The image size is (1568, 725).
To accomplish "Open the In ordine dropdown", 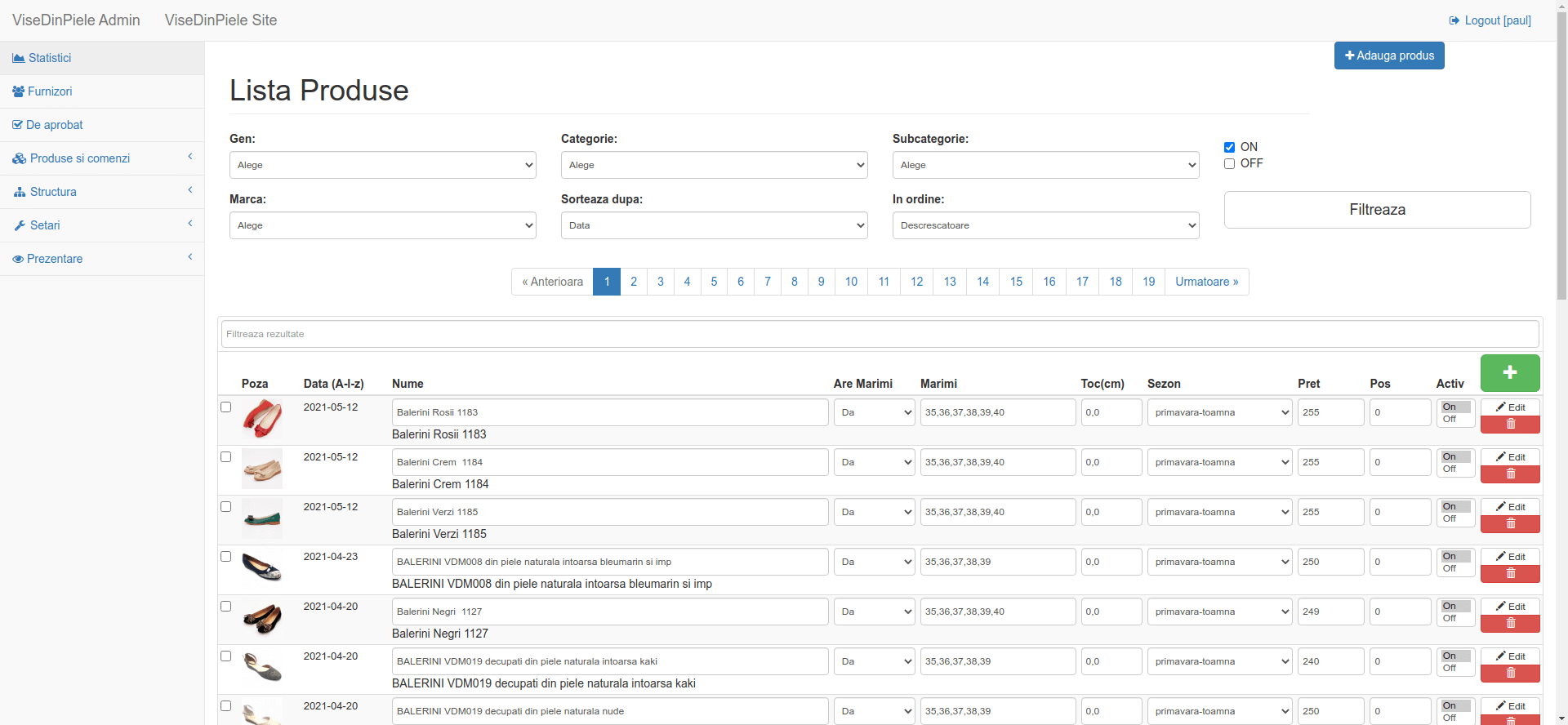I will pos(1046,225).
